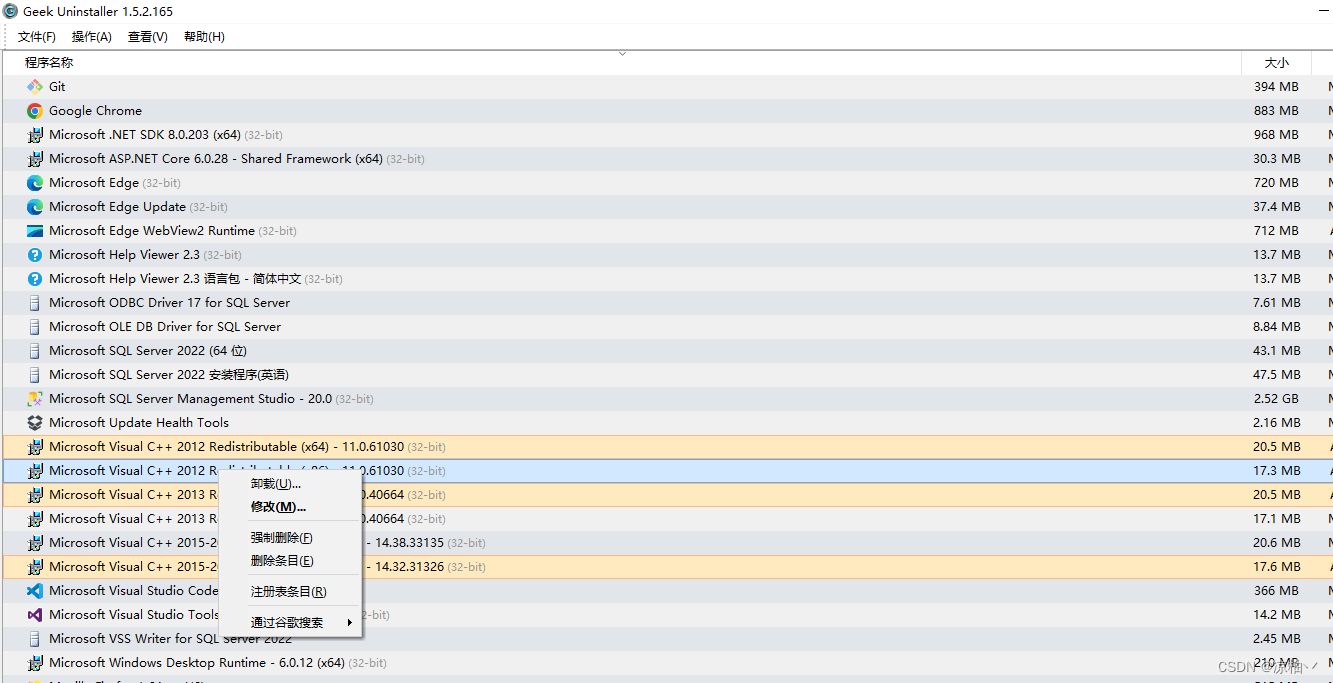The width and height of the screenshot is (1333, 683).
Task: Click the Visual Studio Tools purple icon
Action: coord(35,615)
